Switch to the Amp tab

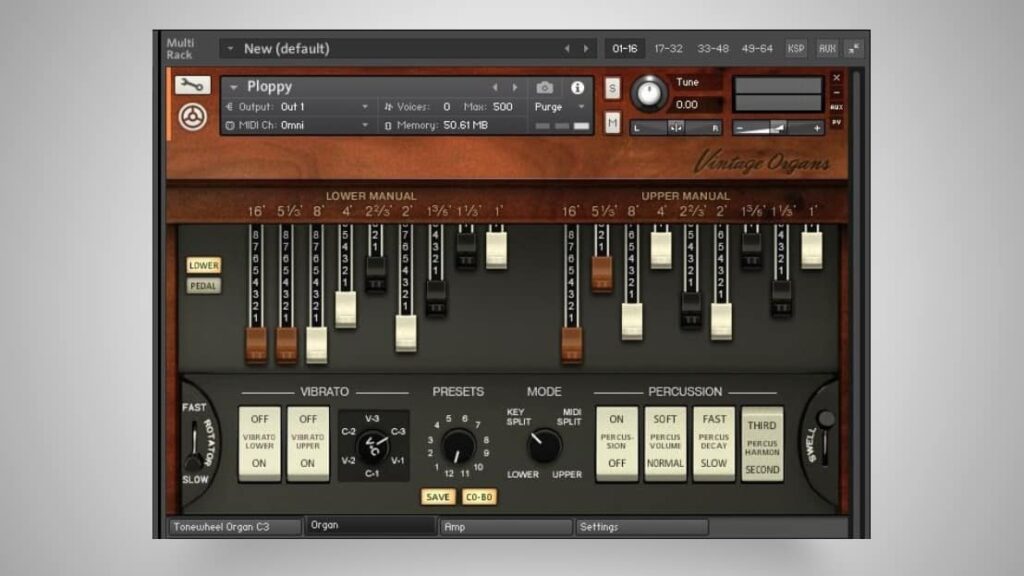[x=505, y=526]
